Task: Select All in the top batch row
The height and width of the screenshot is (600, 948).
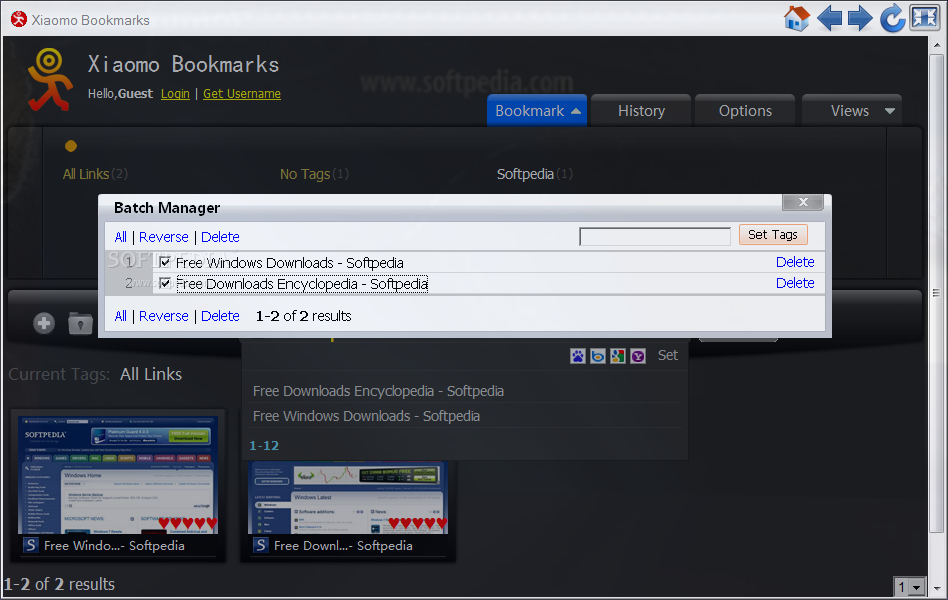Action: pyautogui.click(x=121, y=237)
